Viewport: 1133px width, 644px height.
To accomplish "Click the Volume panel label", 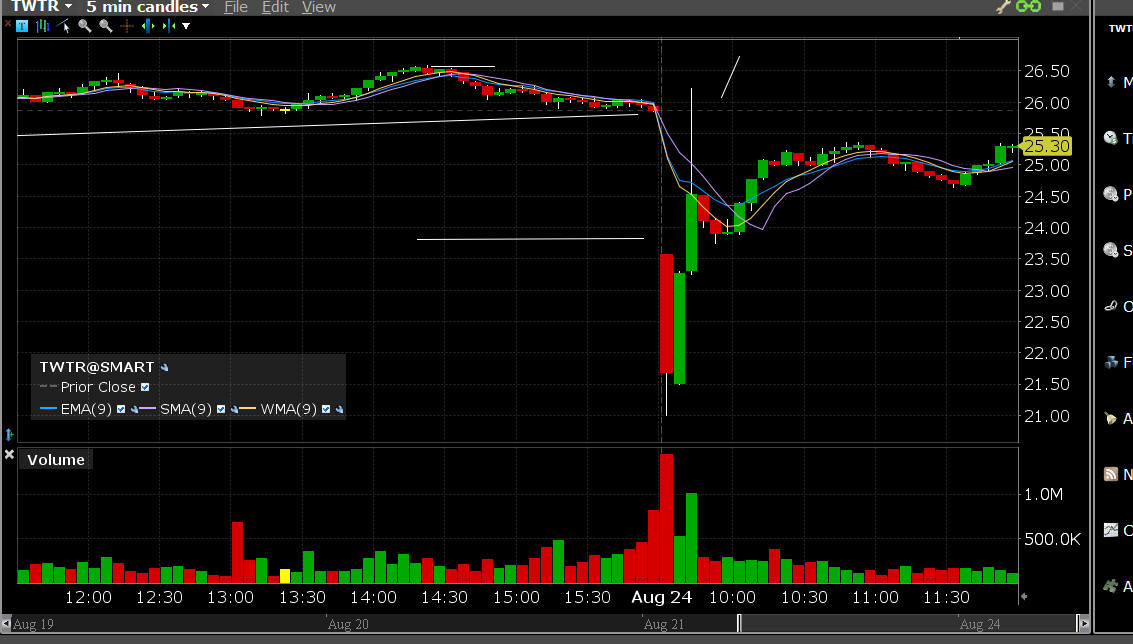I will tap(56, 460).
